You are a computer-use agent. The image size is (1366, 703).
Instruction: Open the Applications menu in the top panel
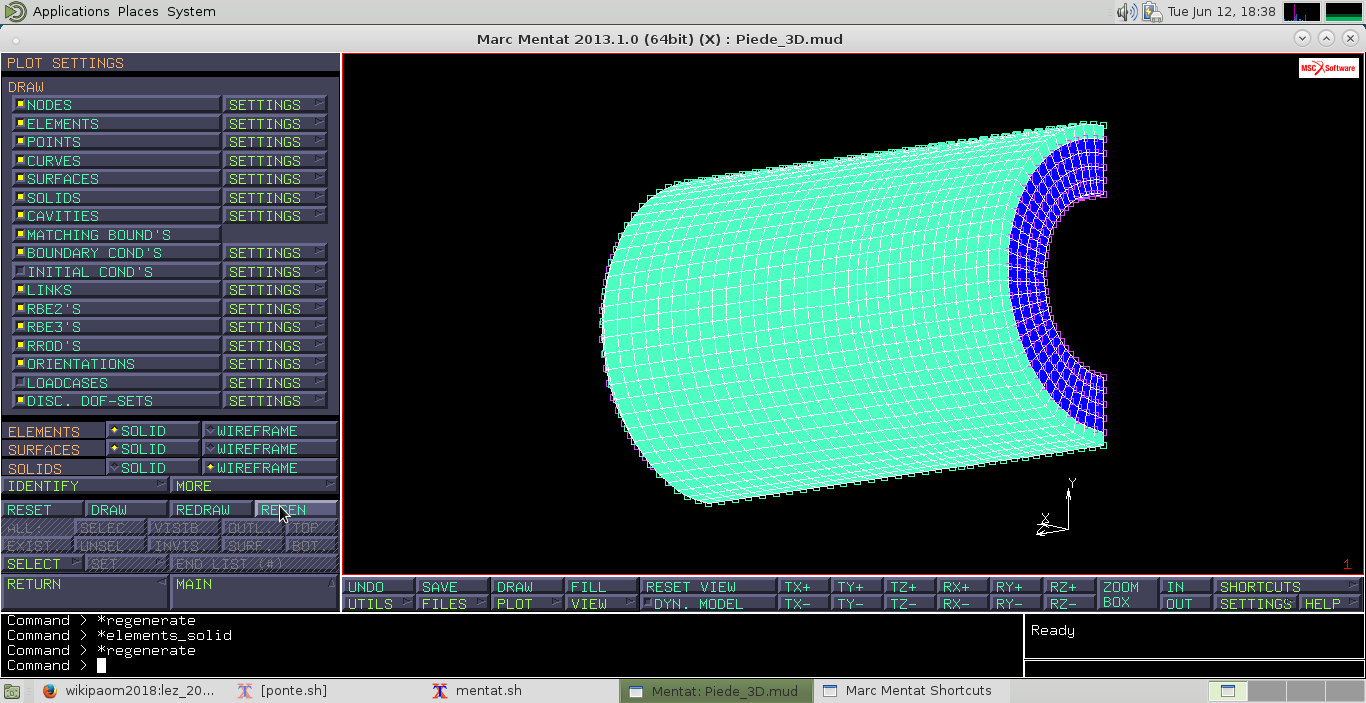(71, 11)
